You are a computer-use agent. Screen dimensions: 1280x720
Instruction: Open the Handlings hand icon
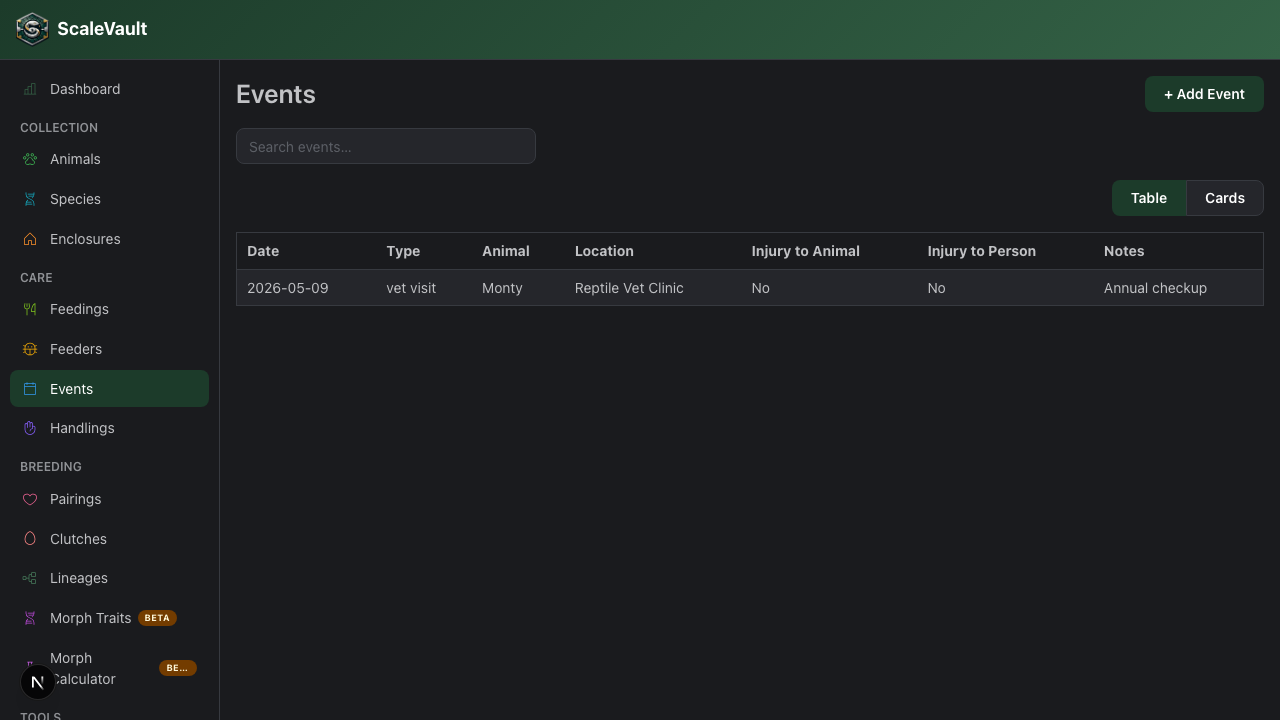[30, 428]
